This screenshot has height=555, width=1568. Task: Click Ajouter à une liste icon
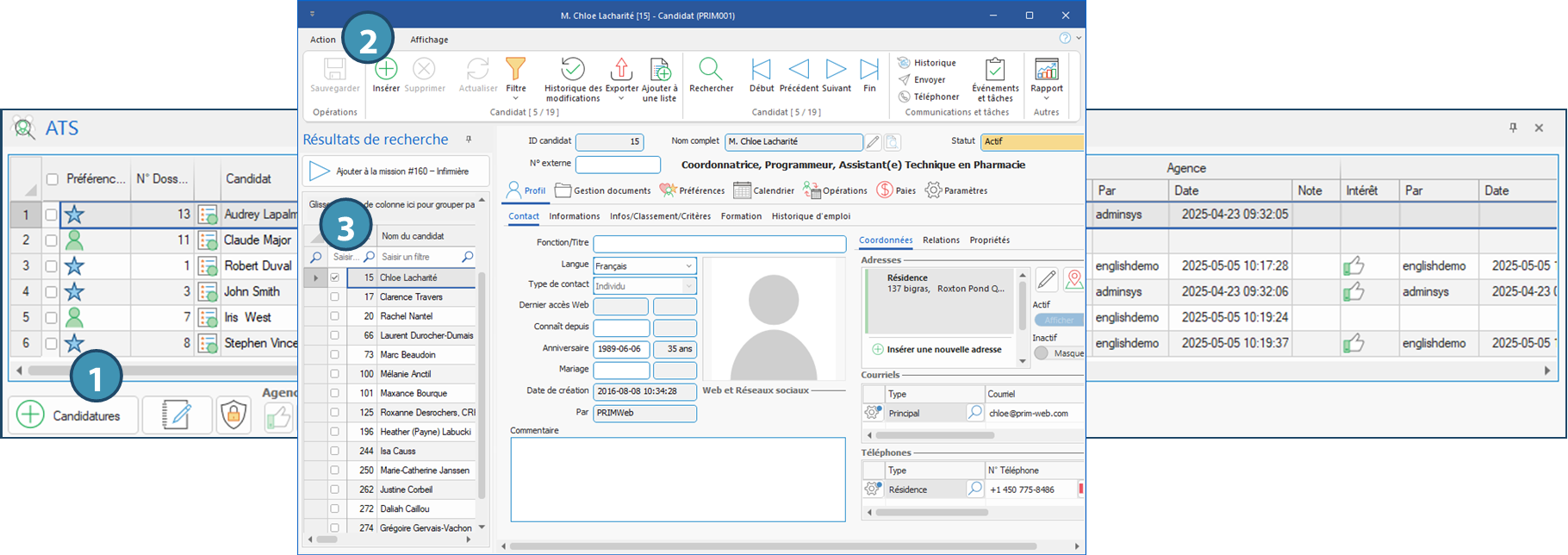point(660,71)
